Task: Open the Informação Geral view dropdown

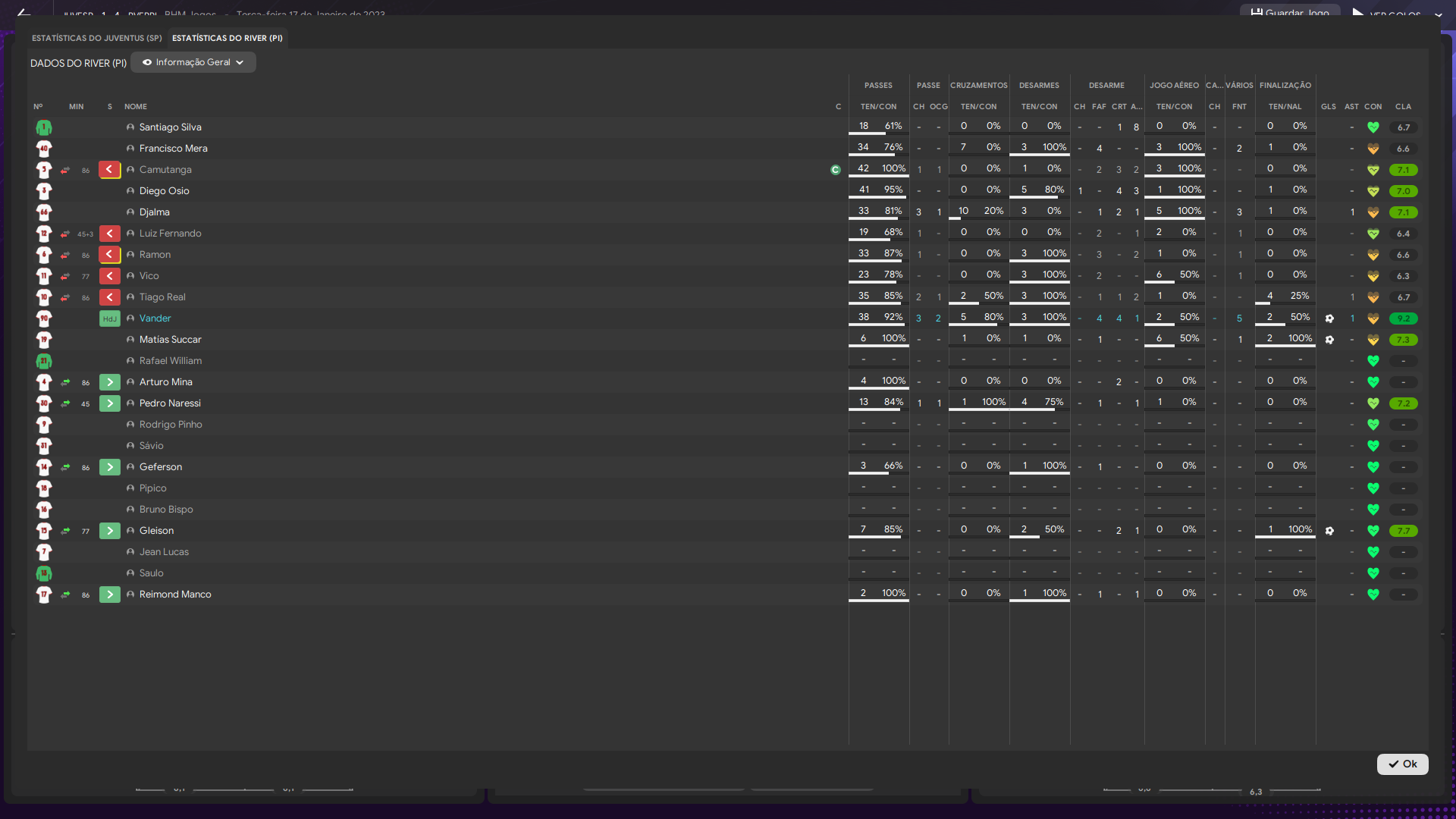Action: (x=193, y=62)
